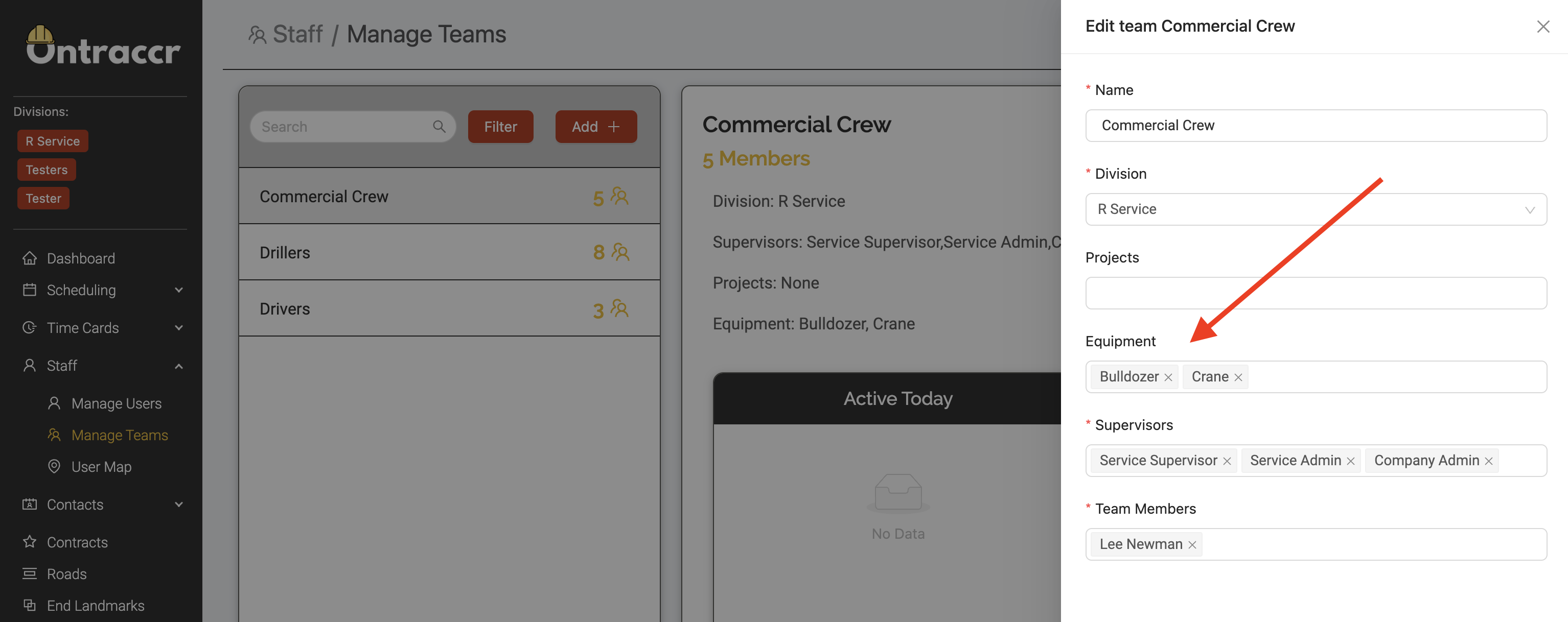Remove Service Supervisor from Supervisors

pos(1227,462)
